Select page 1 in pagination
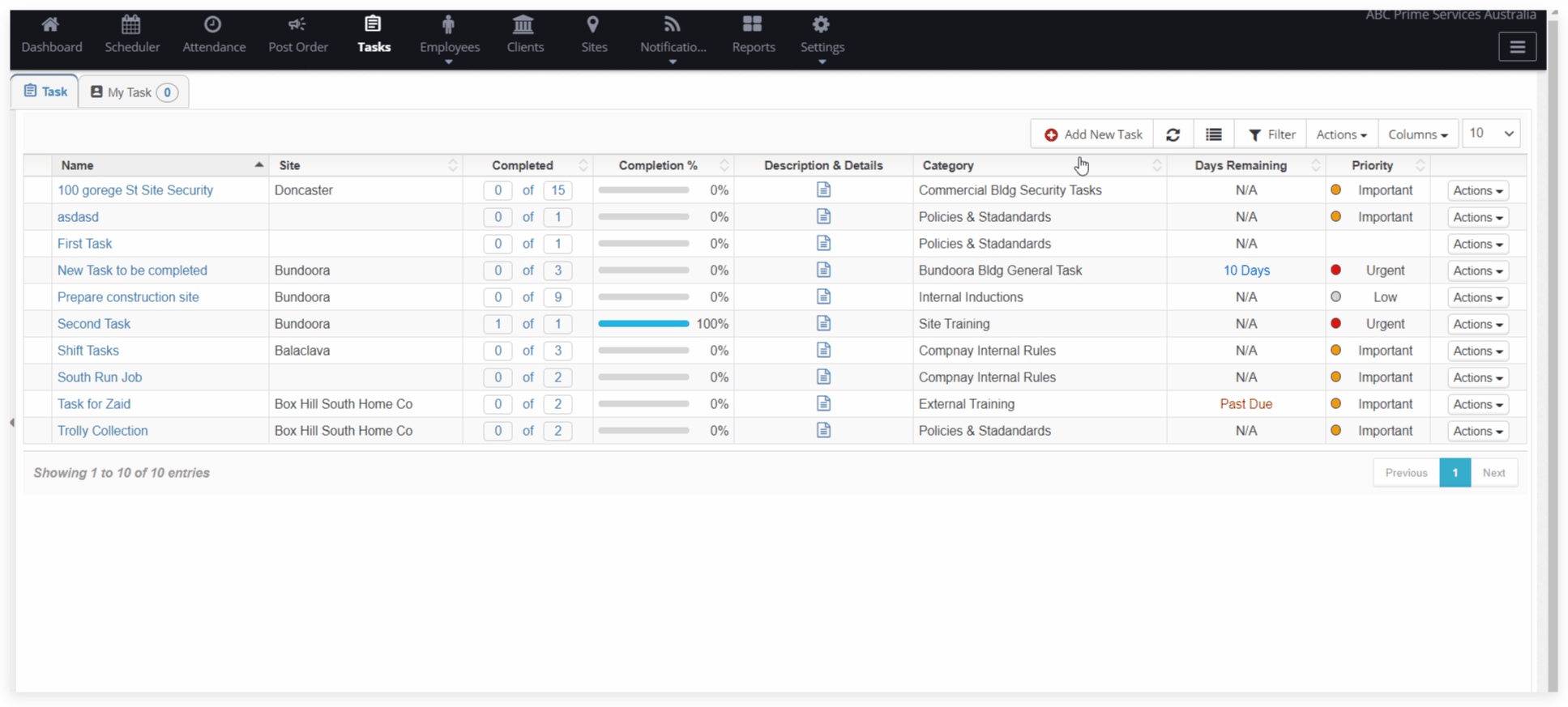 (1455, 473)
